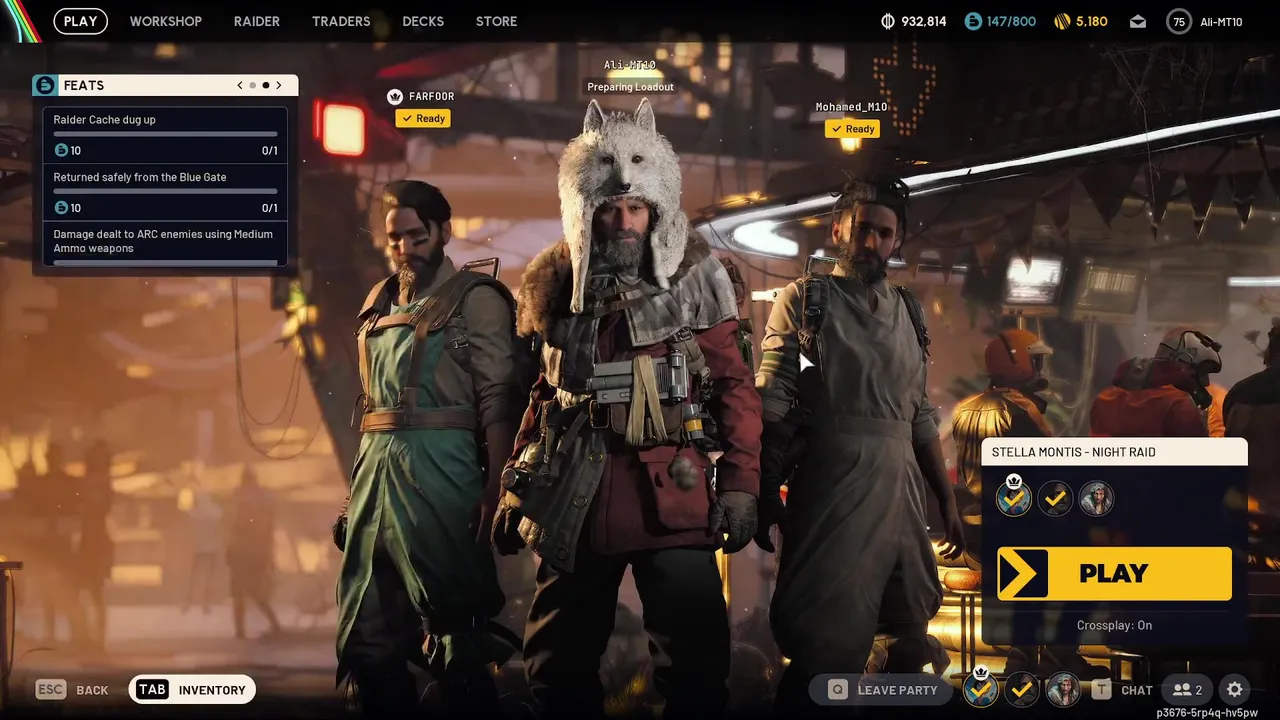1280x720 pixels.
Task: Click the BACK button
Action: coord(72,689)
